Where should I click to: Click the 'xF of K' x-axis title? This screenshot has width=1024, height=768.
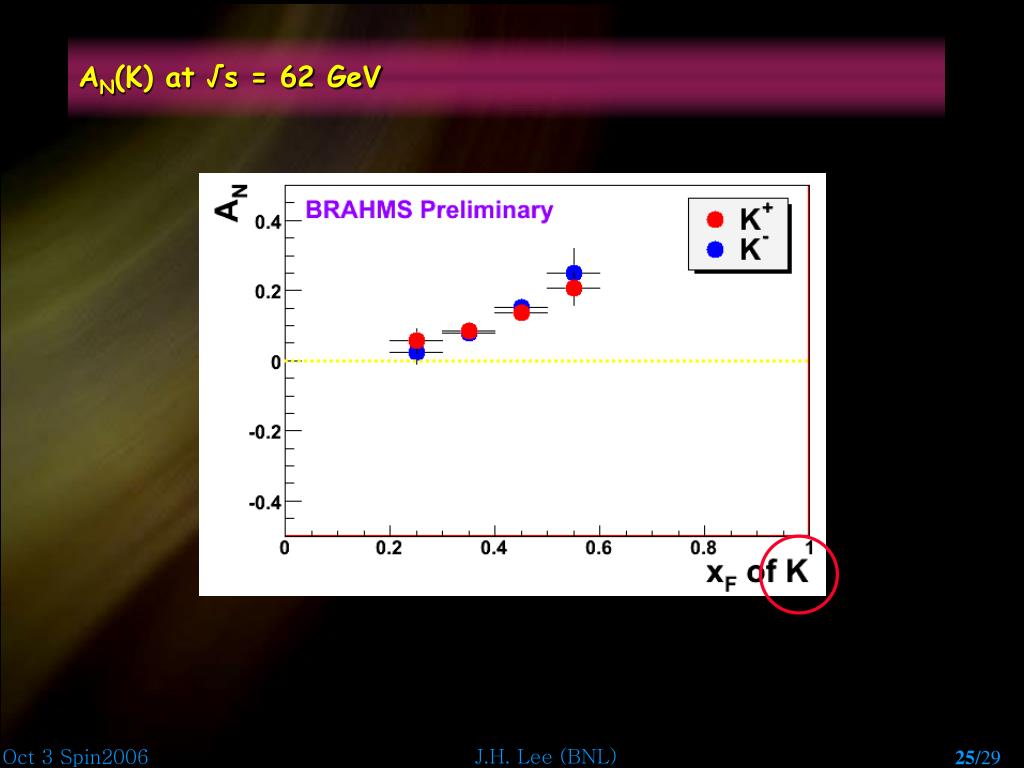[758, 575]
